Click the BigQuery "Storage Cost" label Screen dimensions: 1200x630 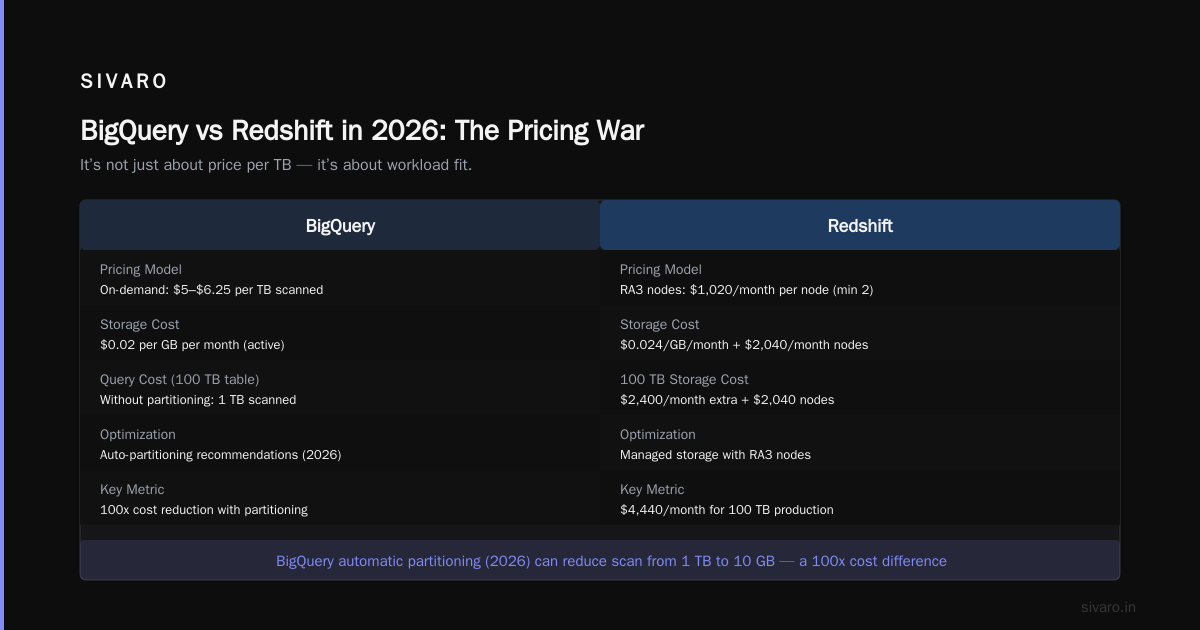coord(140,324)
